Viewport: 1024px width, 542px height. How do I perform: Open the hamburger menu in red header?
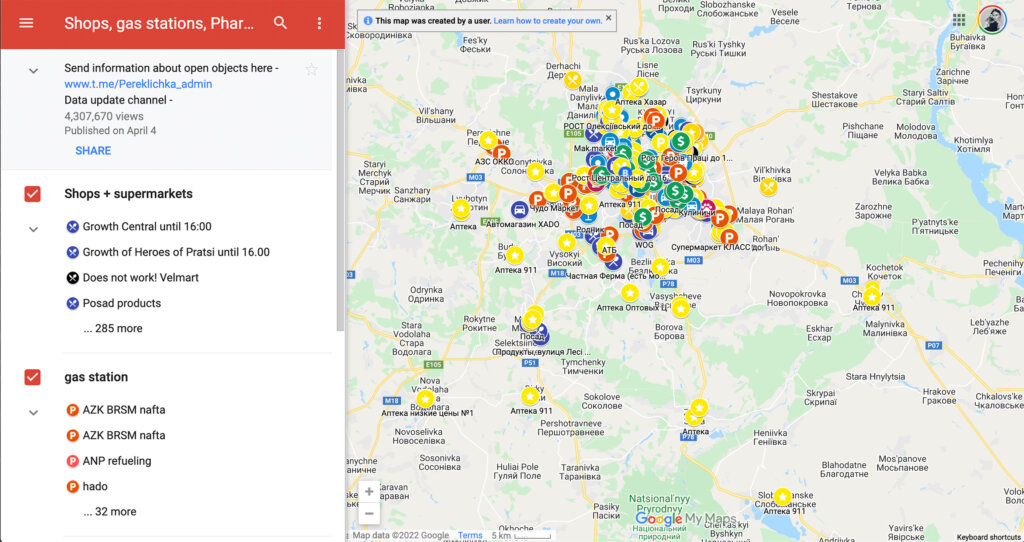26,23
